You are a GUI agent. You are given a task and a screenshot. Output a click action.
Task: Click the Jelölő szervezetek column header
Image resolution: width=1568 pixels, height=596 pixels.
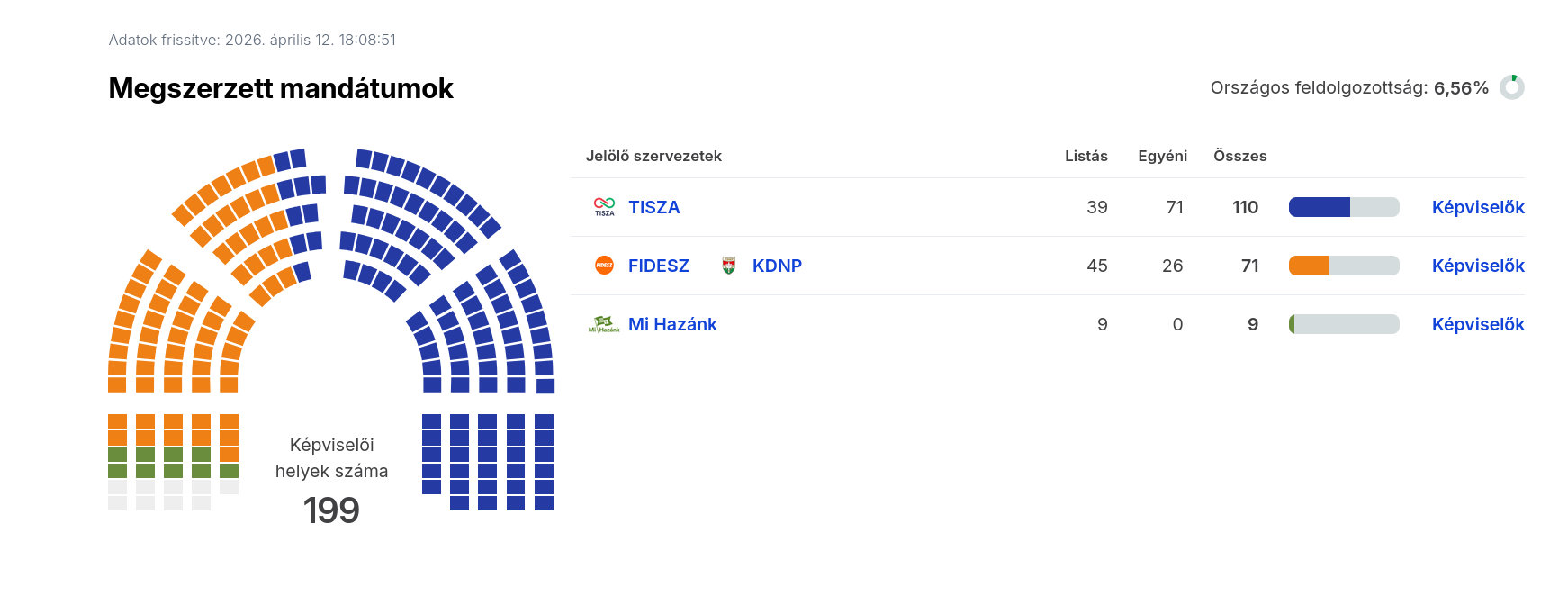pos(653,156)
